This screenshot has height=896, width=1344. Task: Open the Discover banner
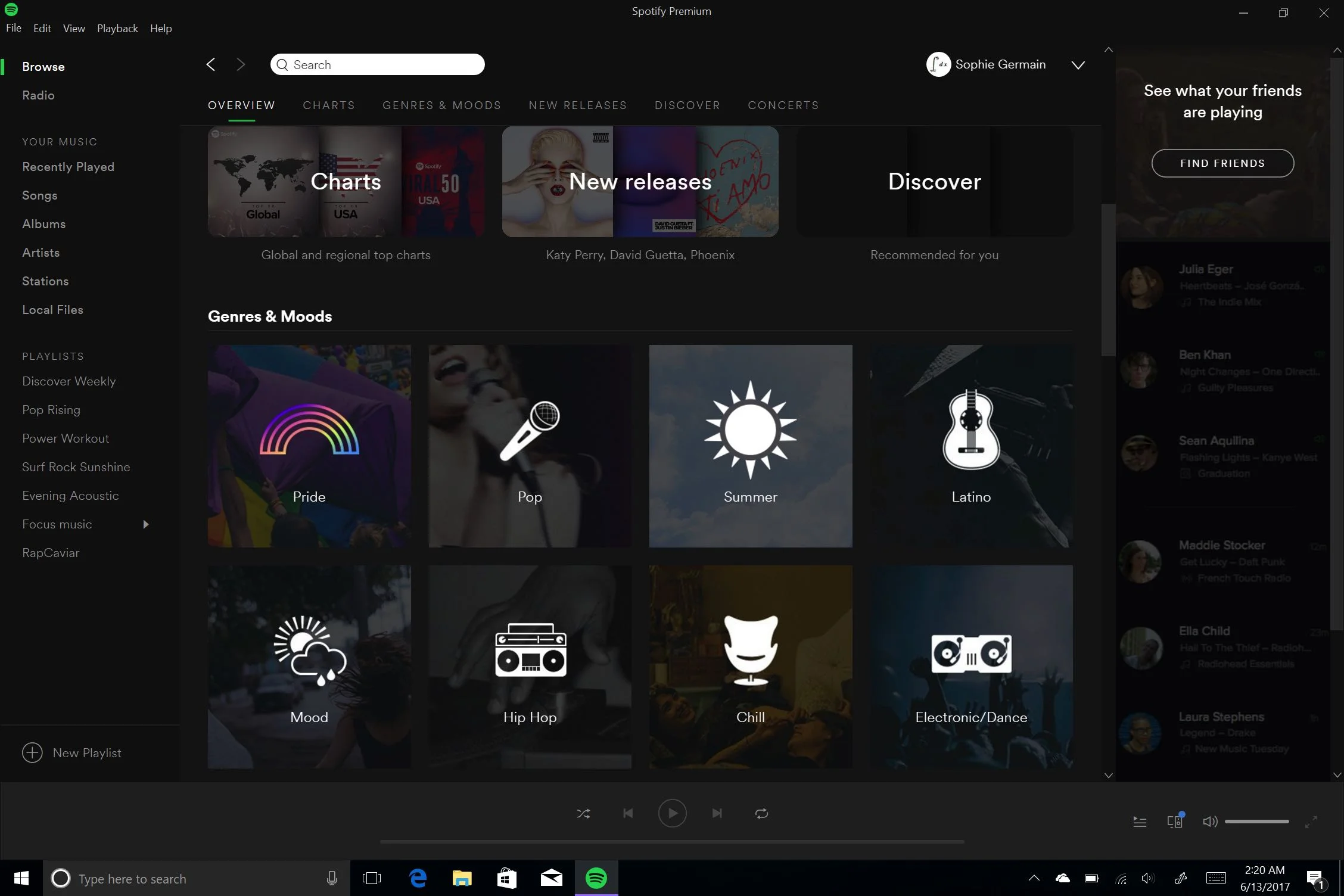(x=935, y=182)
